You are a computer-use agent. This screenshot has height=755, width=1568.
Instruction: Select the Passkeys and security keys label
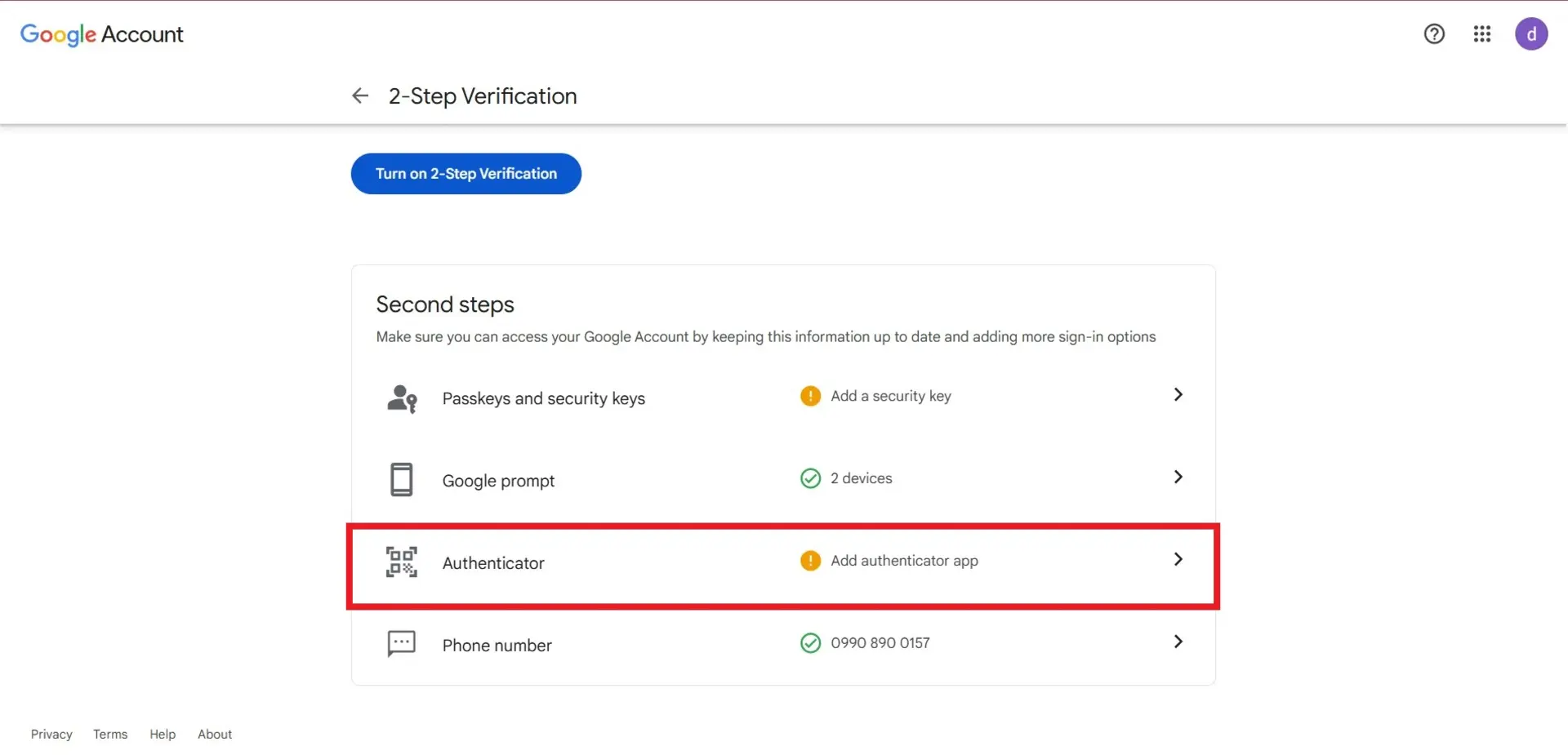(x=544, y=398)
